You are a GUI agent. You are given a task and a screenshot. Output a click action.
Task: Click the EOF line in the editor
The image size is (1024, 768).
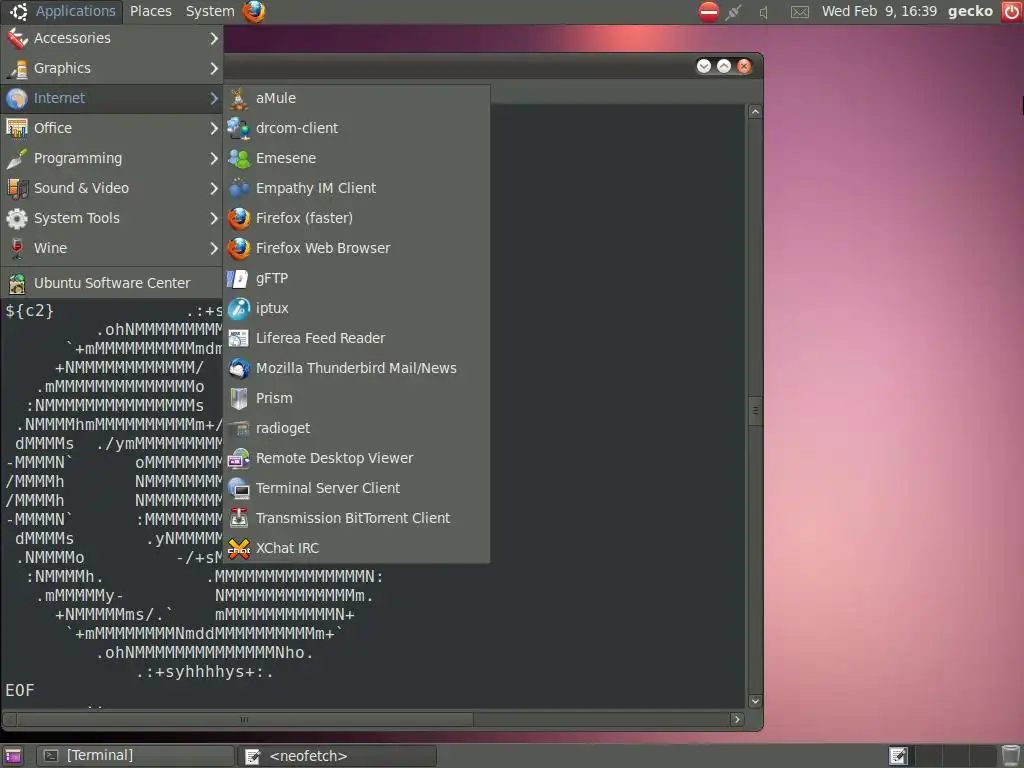(x=20, y=690)
